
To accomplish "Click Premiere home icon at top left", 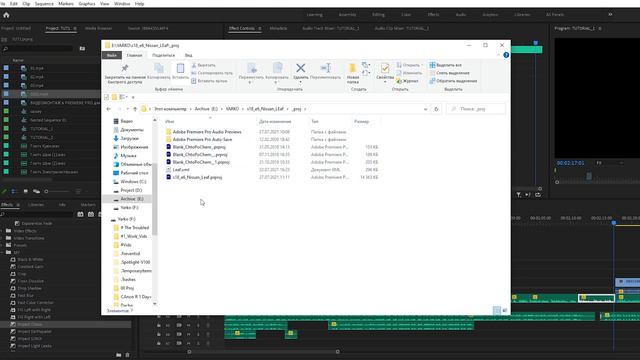I will (x=6, y=15).
